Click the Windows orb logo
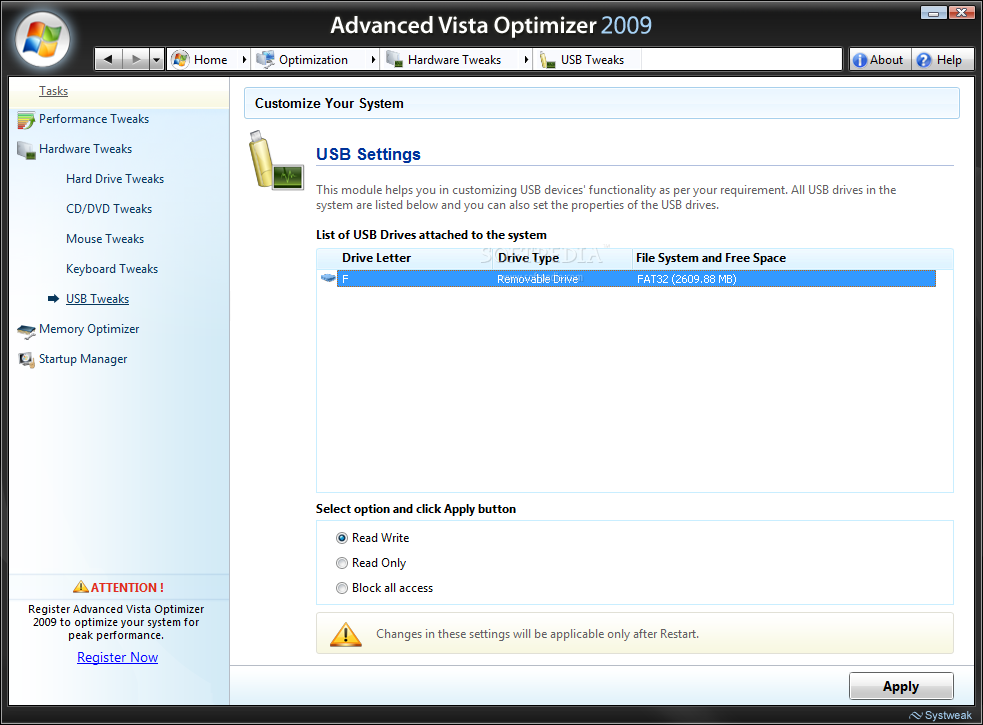Viewport: 983px width, 725px height. click(x=42, y=39)
